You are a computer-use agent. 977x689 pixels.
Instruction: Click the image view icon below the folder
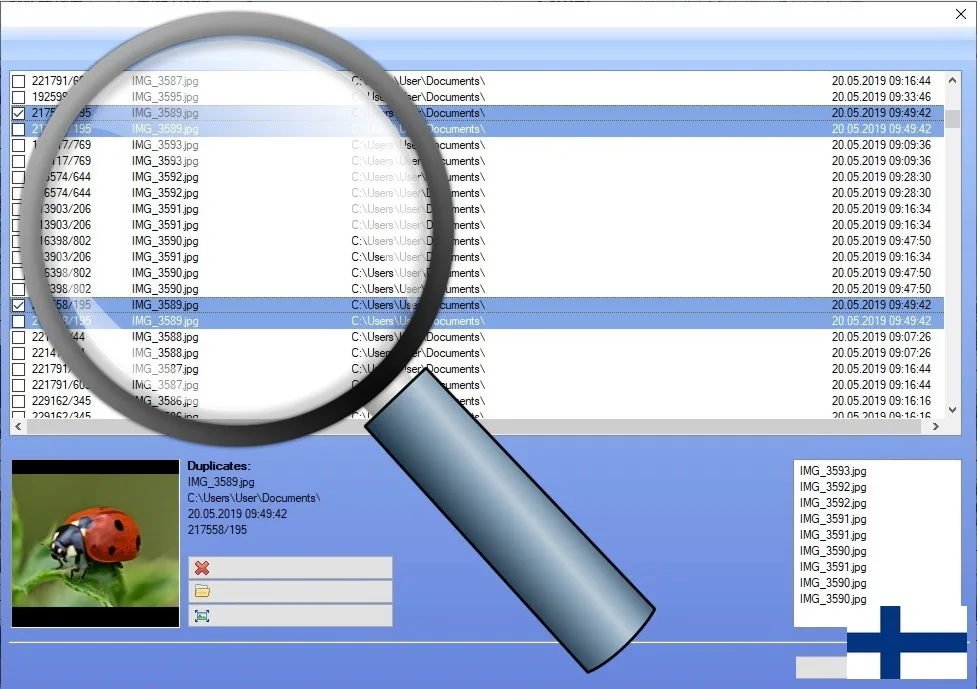tap(202, 616)
